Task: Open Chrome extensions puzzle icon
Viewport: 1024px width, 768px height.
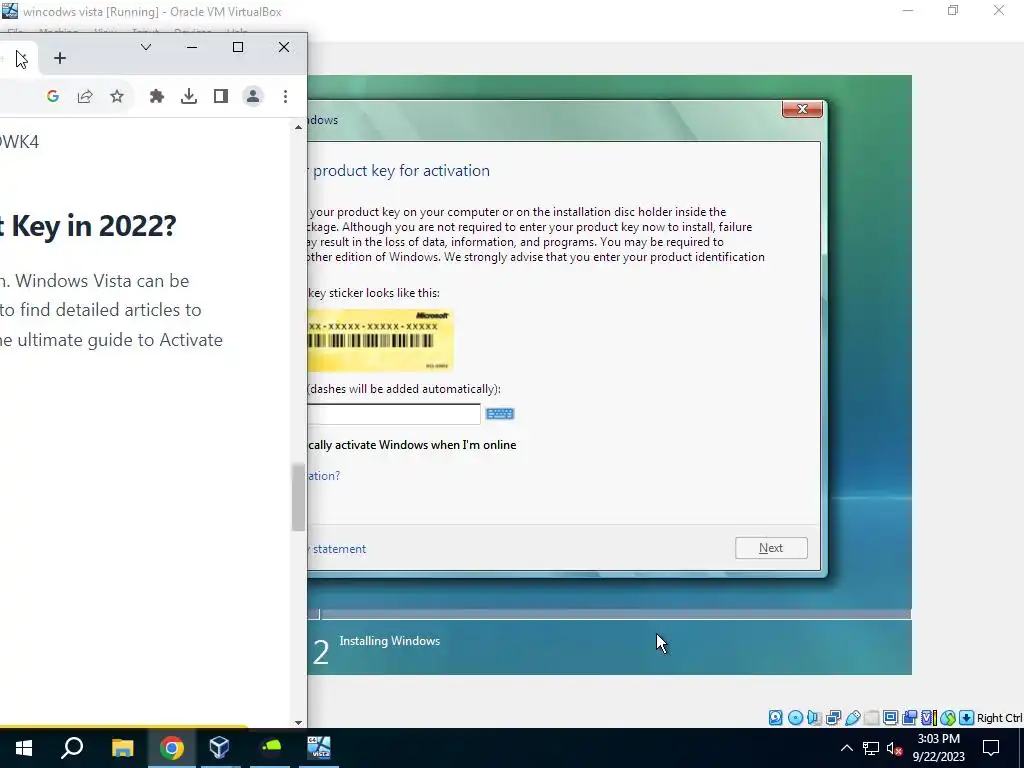Action: 157,97
